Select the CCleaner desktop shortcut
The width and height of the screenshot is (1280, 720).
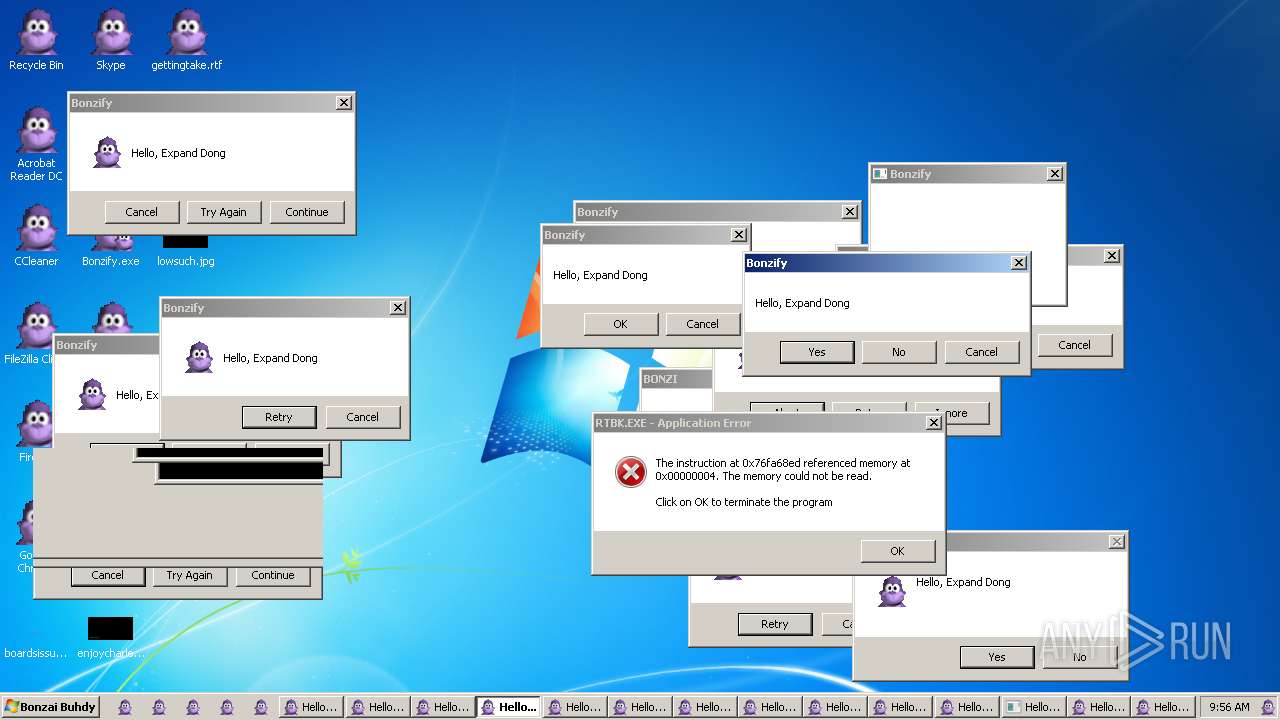36,236
